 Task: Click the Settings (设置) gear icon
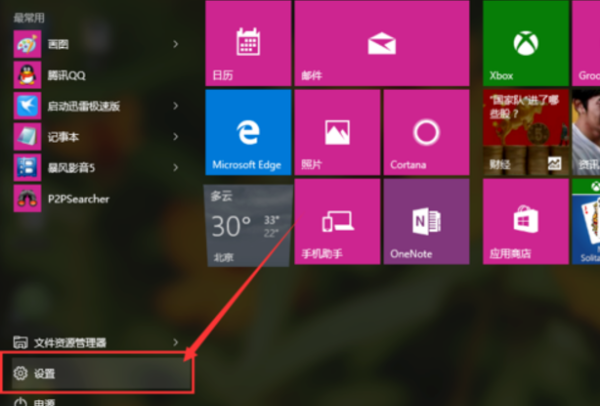click(x=21, y=373)
